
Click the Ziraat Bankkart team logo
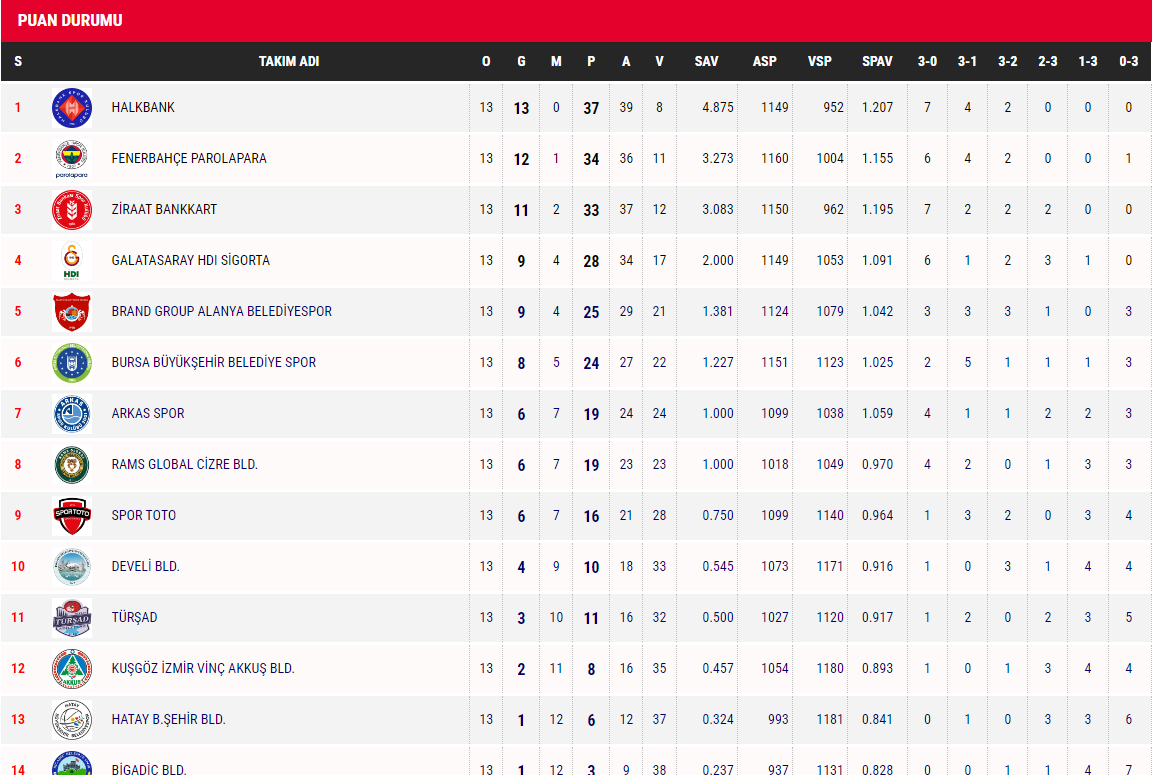pos(72,209)
